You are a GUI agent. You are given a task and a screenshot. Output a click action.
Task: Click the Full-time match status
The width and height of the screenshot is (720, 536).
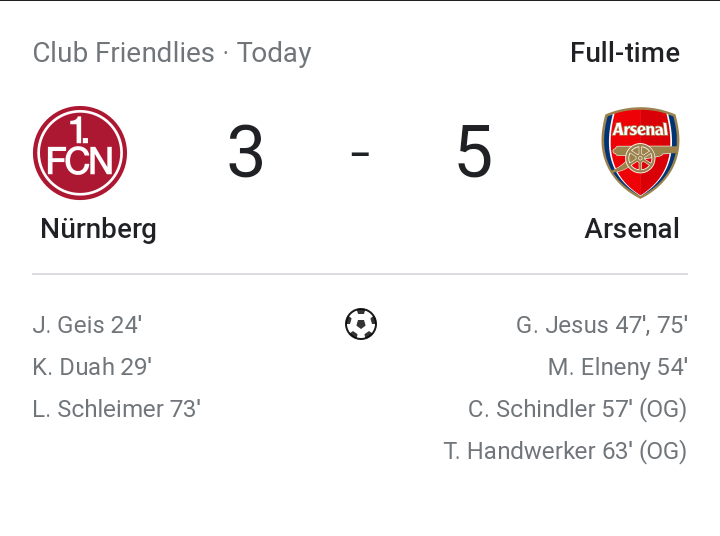tap(625, 52)
